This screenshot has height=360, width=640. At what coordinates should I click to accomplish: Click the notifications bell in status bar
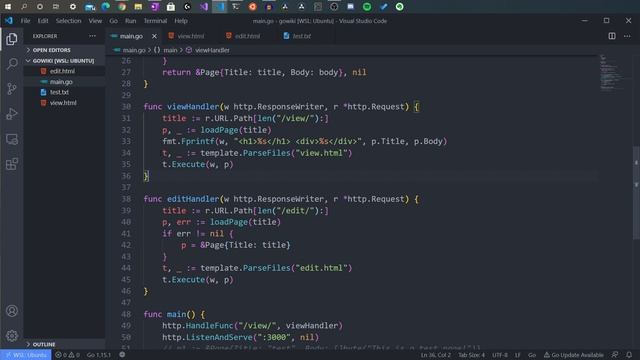pos(629,355)
